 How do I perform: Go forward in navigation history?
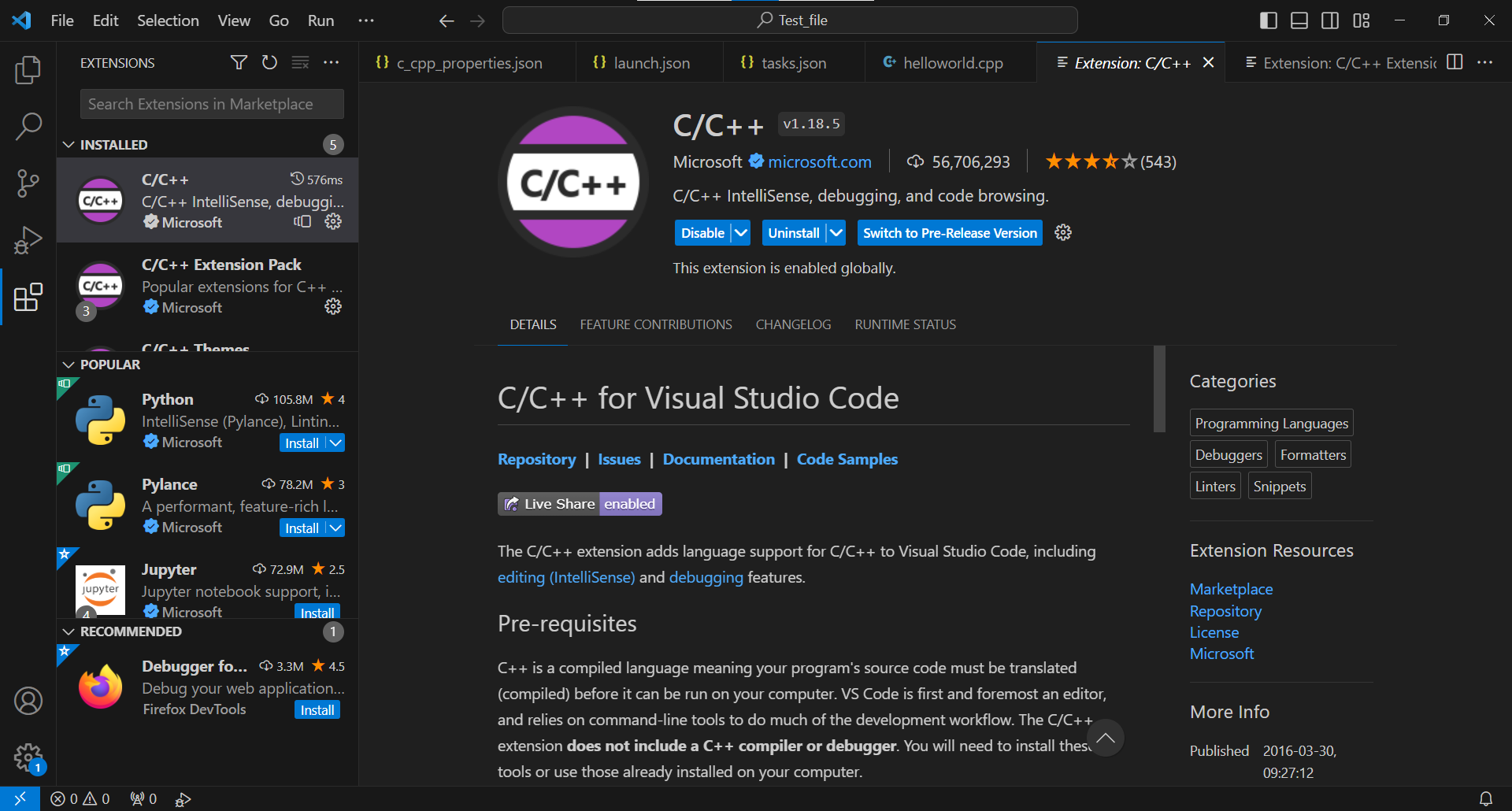[x=478, y=20]
